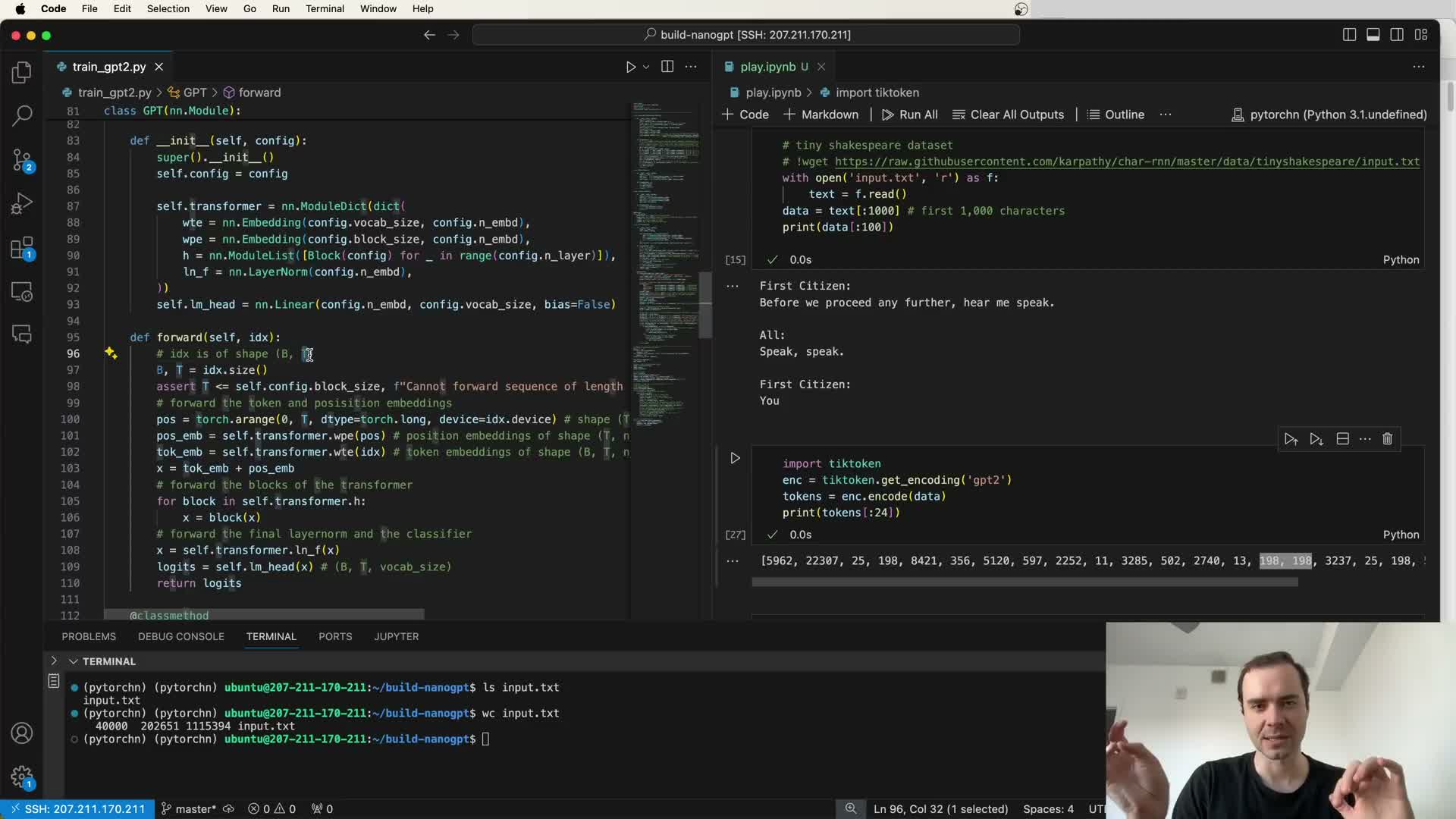Open the run Python file dropdown arrow
Screen dimensions: 1456x819
[x=646, y=67]
